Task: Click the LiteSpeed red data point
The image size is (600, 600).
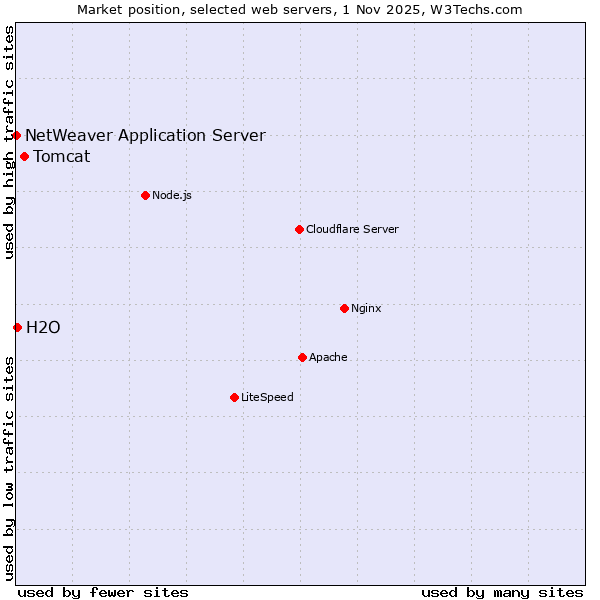Action: click(x=234, y=397)
